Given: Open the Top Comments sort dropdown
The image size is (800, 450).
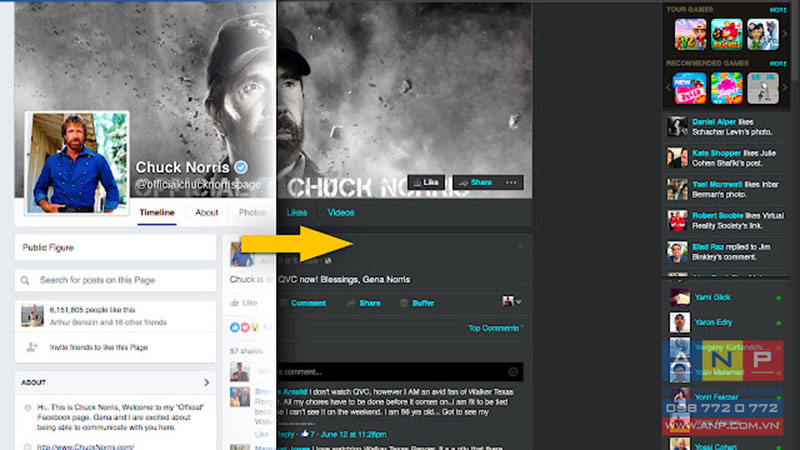Looking at the screenshot, I should click(x=495, y=328).
